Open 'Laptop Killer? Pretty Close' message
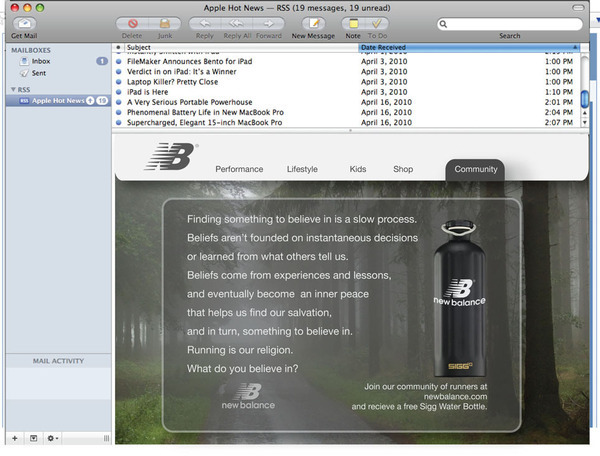The image size is (600, 456). [x=347, y=82]
